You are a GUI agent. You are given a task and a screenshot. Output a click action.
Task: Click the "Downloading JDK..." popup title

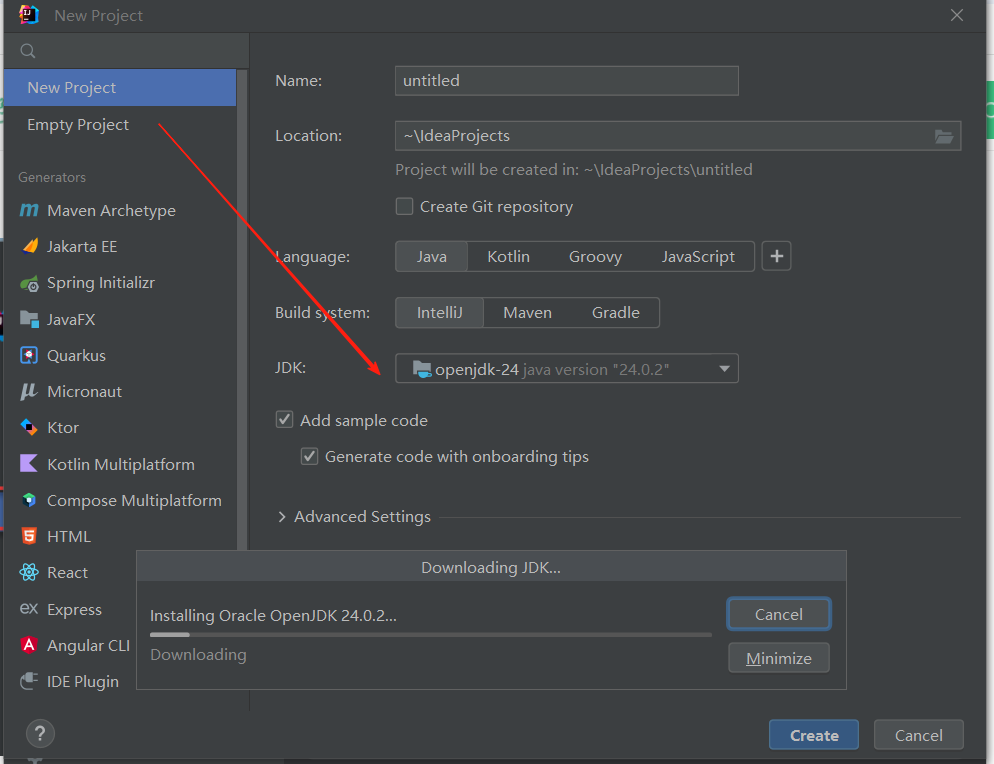pos(491,567)
